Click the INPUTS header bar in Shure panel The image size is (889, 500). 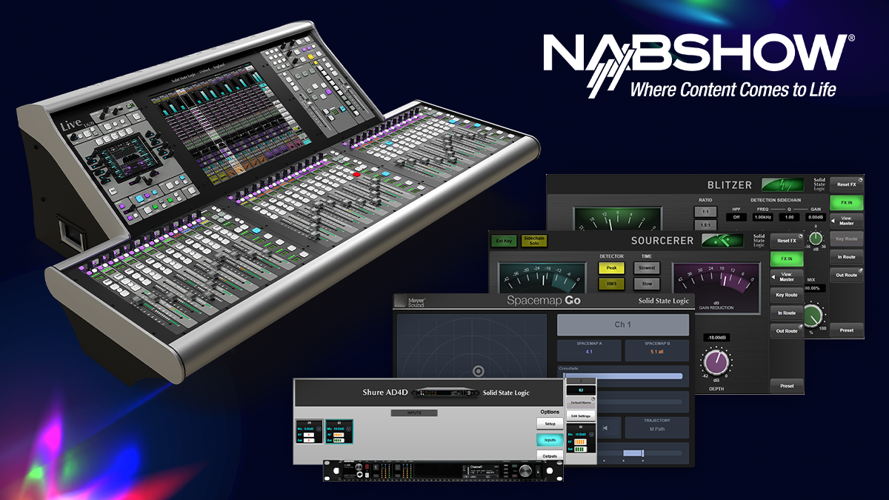click(414, 413)
